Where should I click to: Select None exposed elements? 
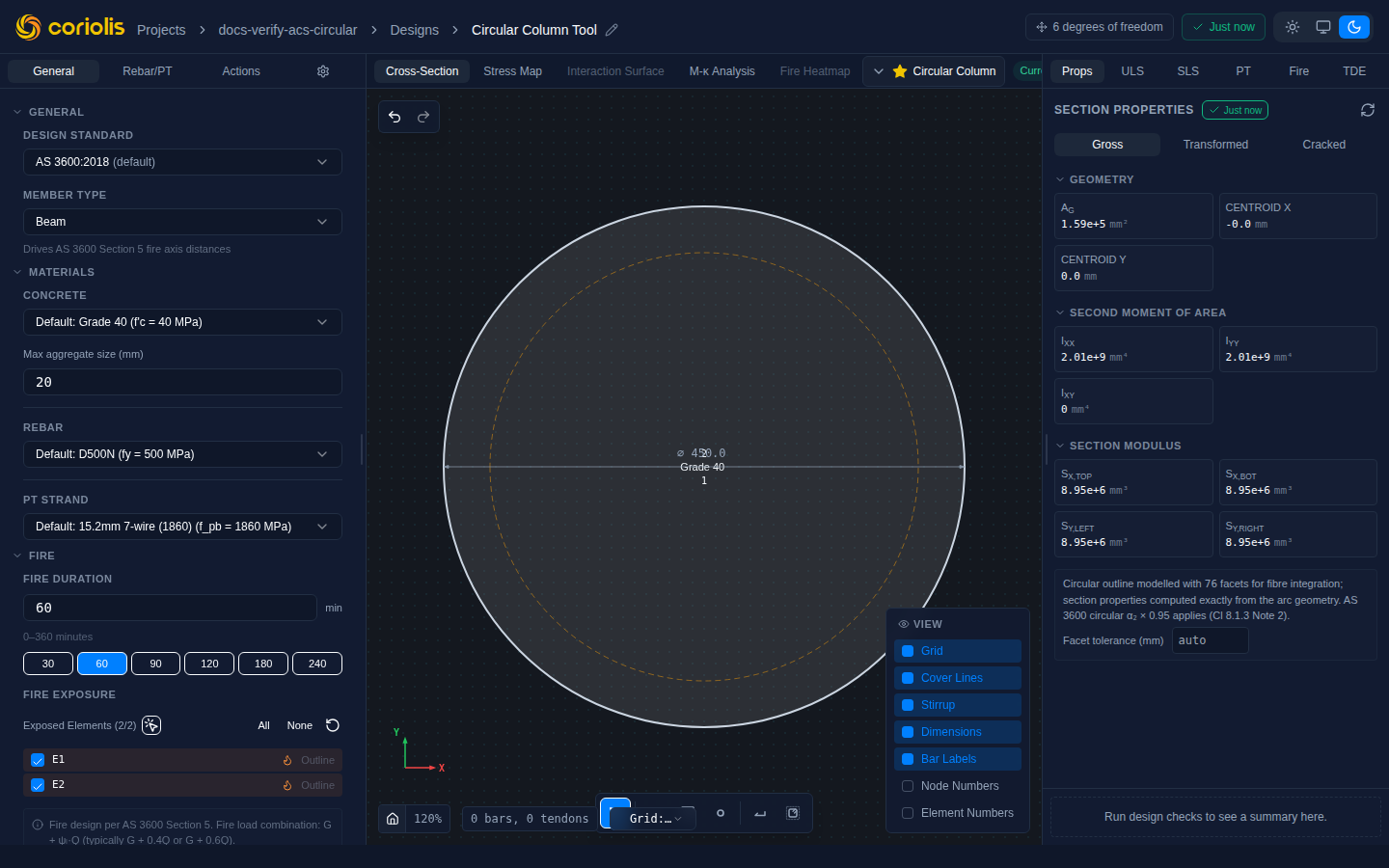coord(300,725)
